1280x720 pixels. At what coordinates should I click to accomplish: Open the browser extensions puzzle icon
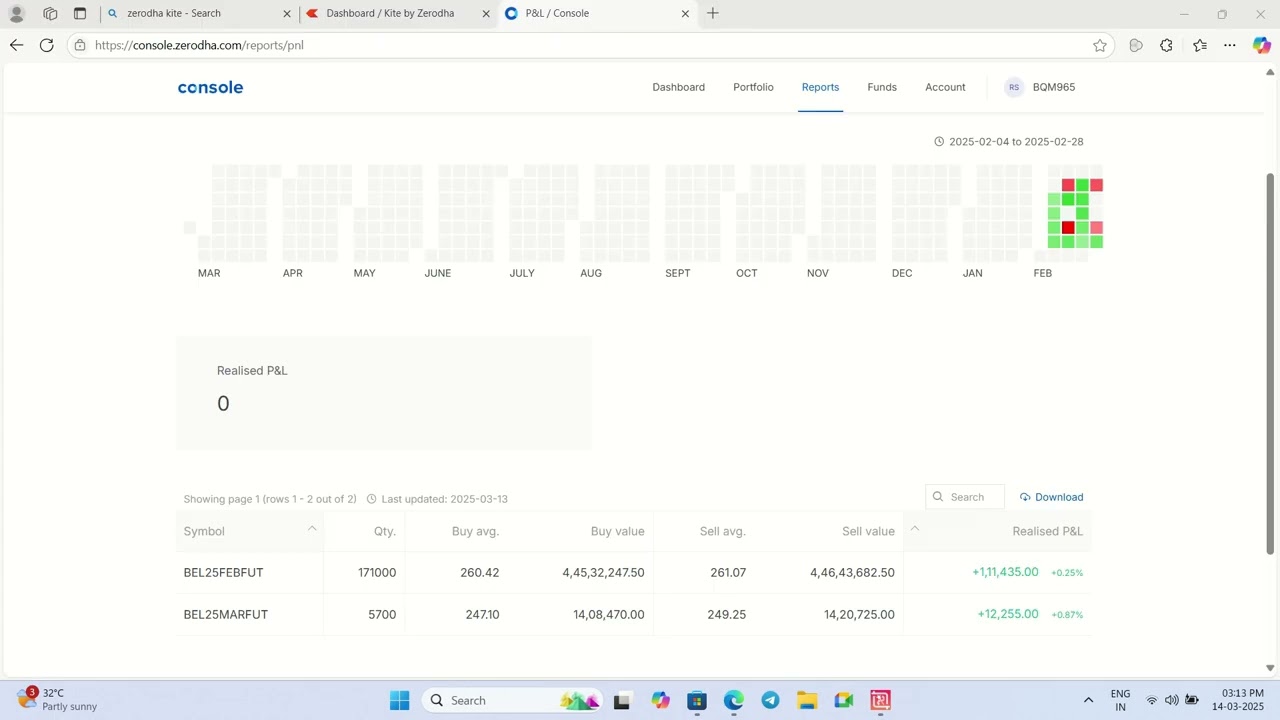[x=1166, y=45]
